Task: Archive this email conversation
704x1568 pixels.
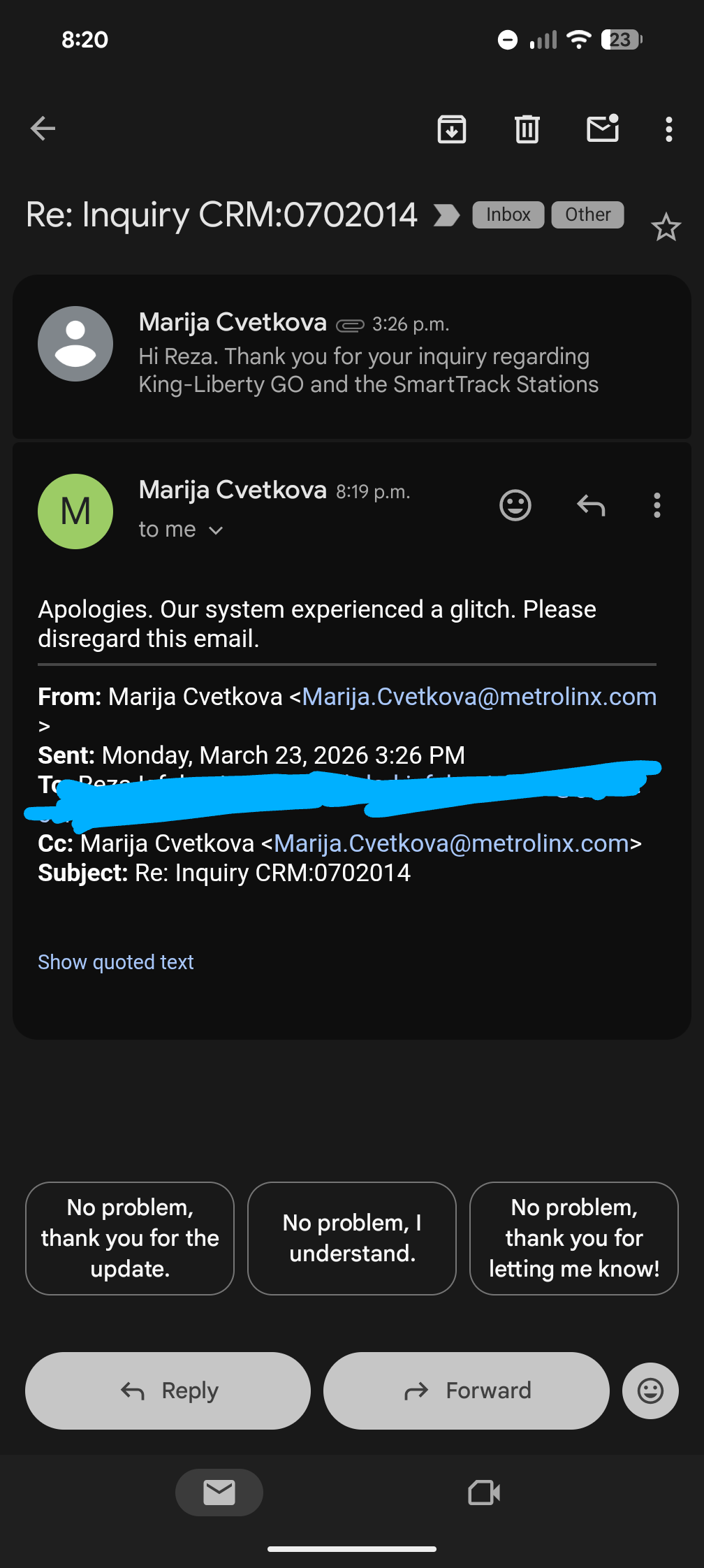Action: click(x=452, y=129)
